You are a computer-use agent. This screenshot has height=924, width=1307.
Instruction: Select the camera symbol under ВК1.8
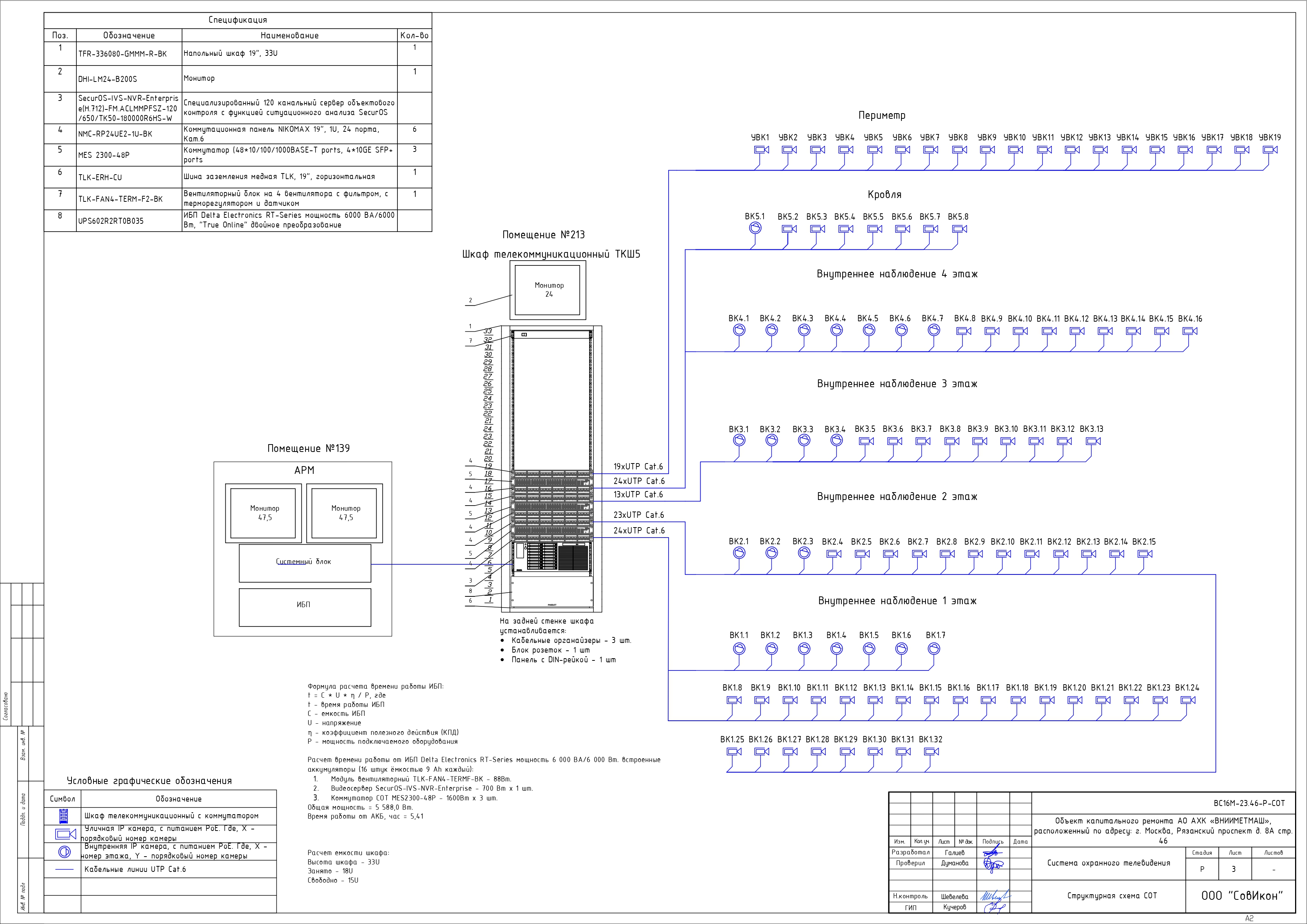click(x=734, y=700)
